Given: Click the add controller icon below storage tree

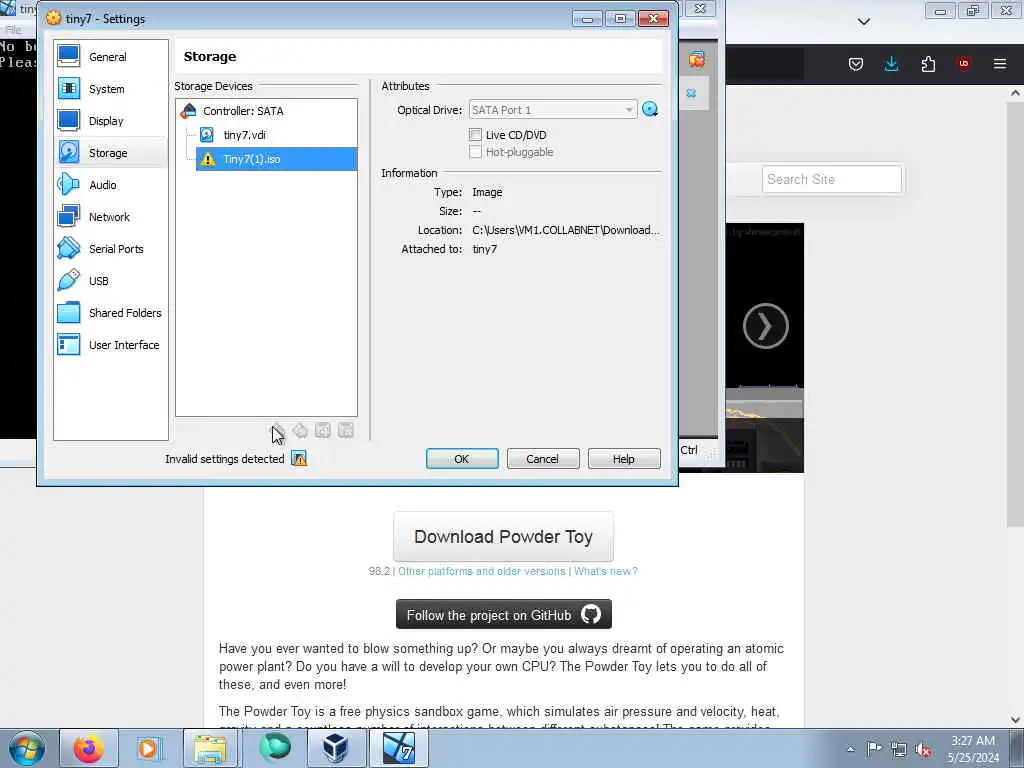Looking at the screenshot, I should tap(278, 430).
